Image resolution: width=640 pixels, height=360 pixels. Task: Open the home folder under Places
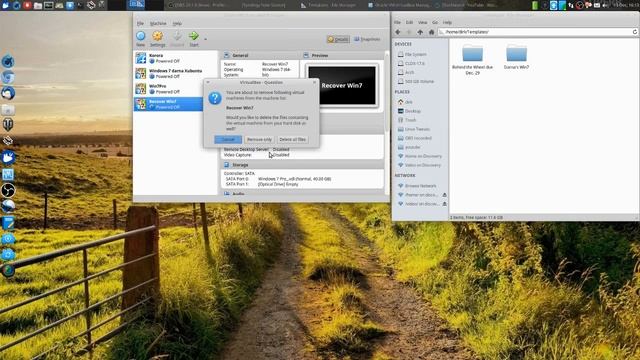(409, 102)
